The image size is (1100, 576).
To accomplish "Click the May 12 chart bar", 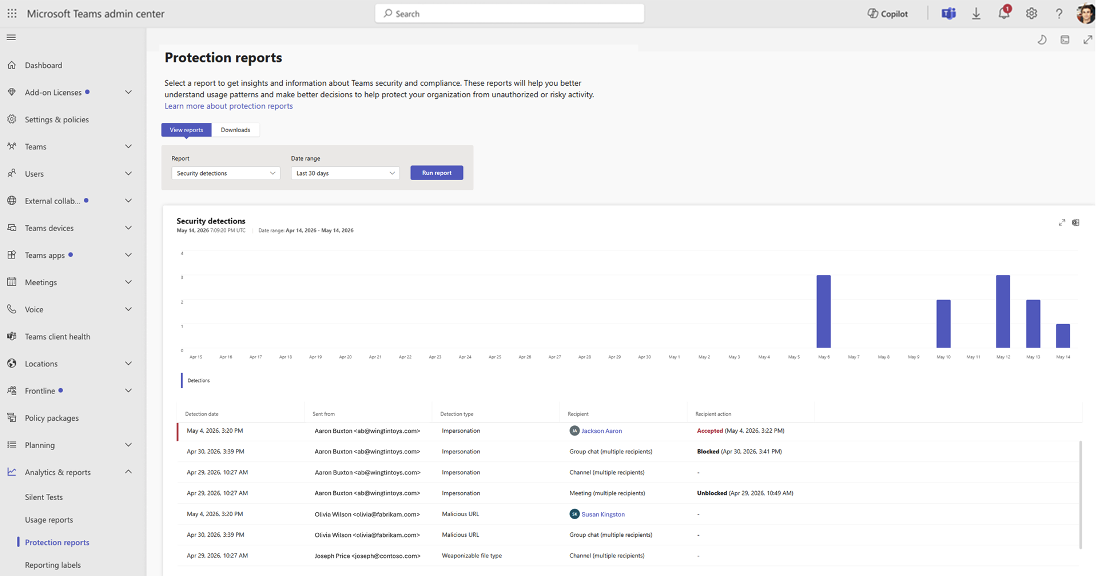I will tap(1003, 312).
